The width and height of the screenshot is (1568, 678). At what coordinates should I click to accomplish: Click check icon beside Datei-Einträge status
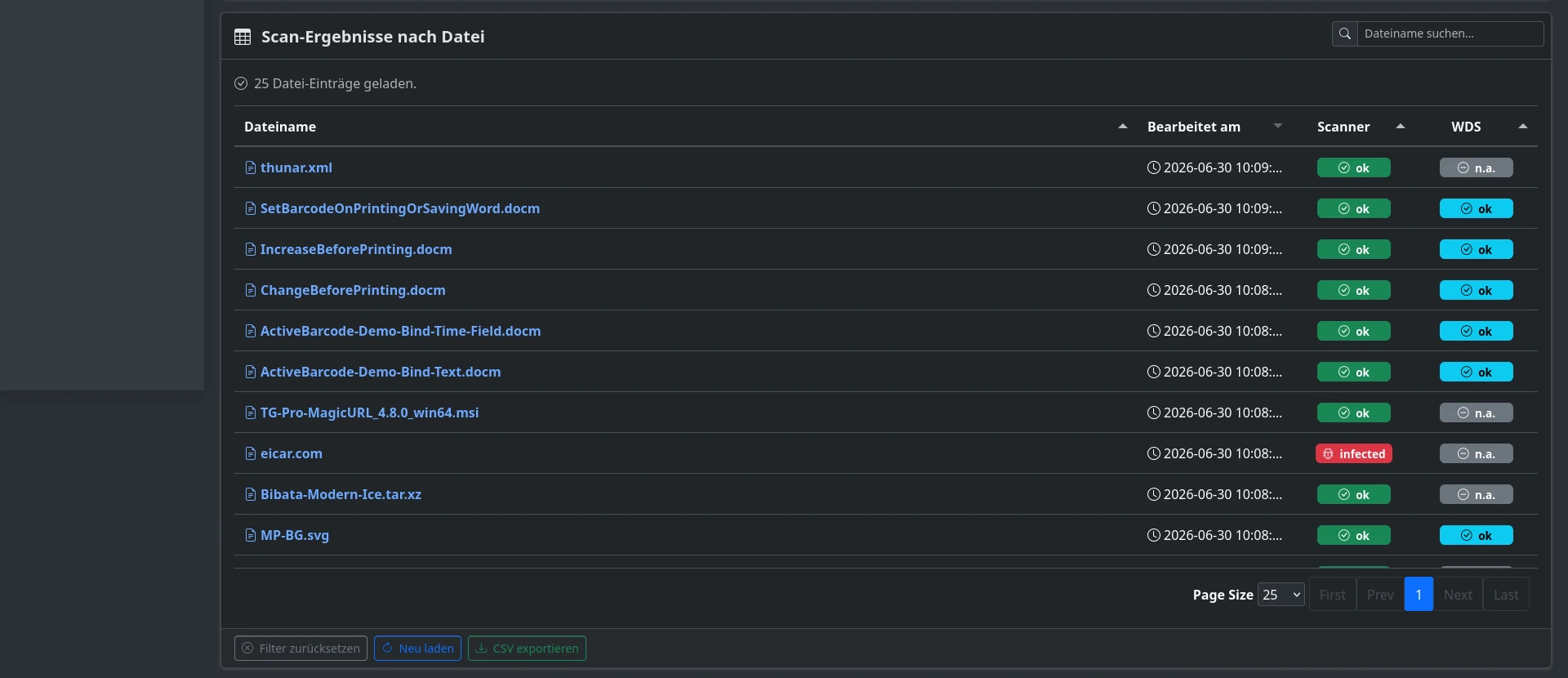tap(241, 83)
